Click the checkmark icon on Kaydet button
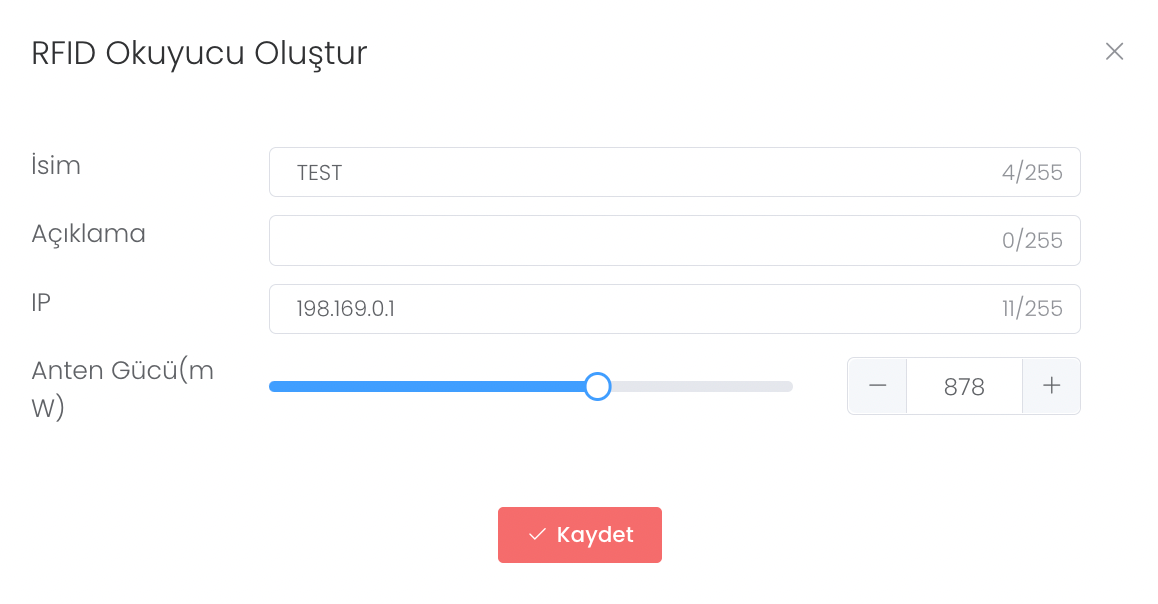1158x604 pixels. 537,535
